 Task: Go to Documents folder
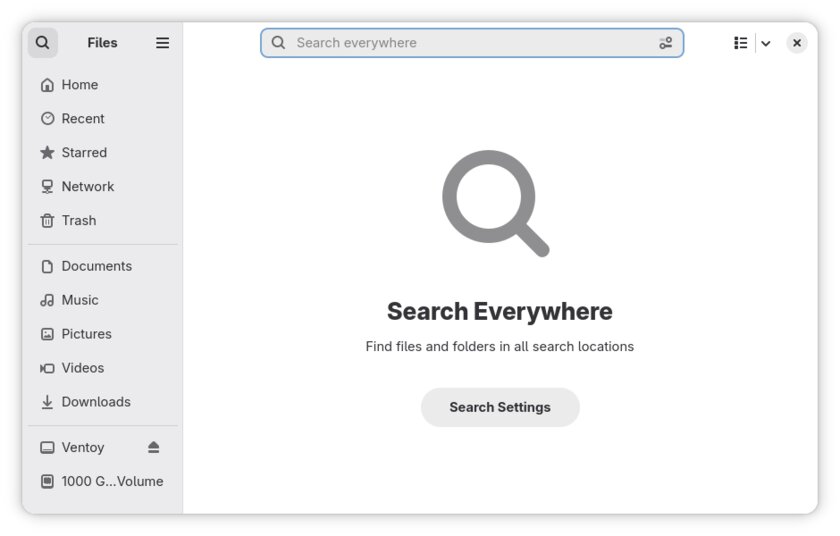[96, 266]
